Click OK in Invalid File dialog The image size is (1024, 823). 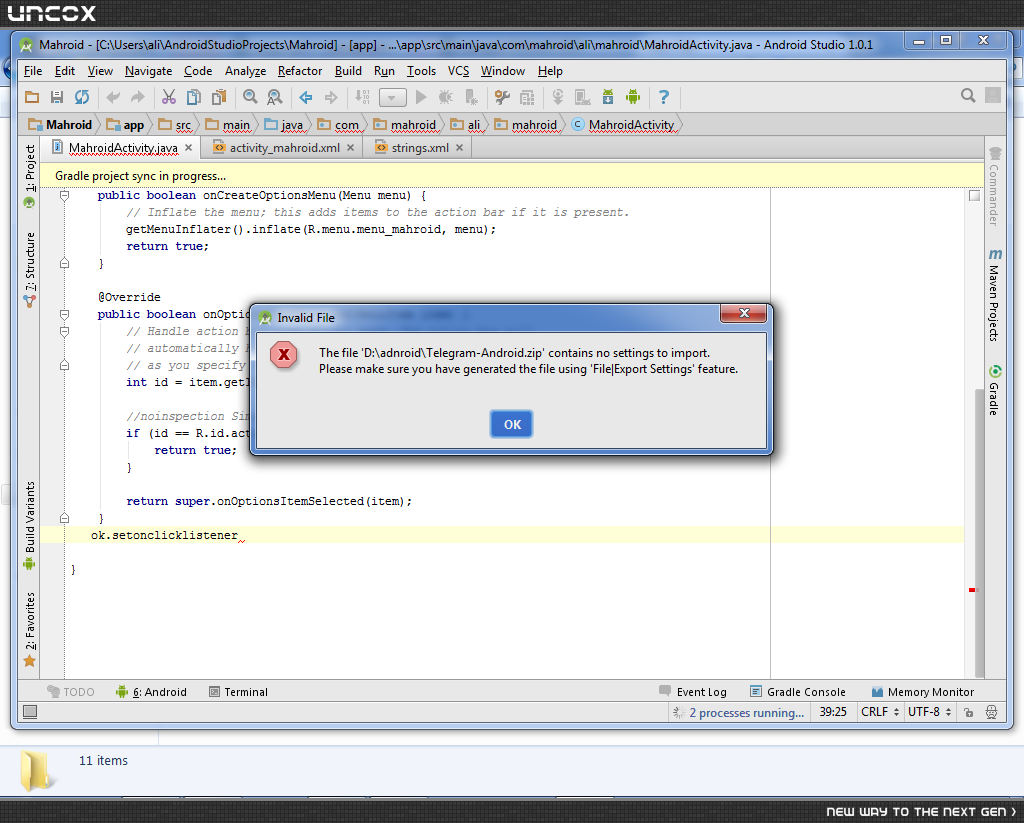coord(511,425)
